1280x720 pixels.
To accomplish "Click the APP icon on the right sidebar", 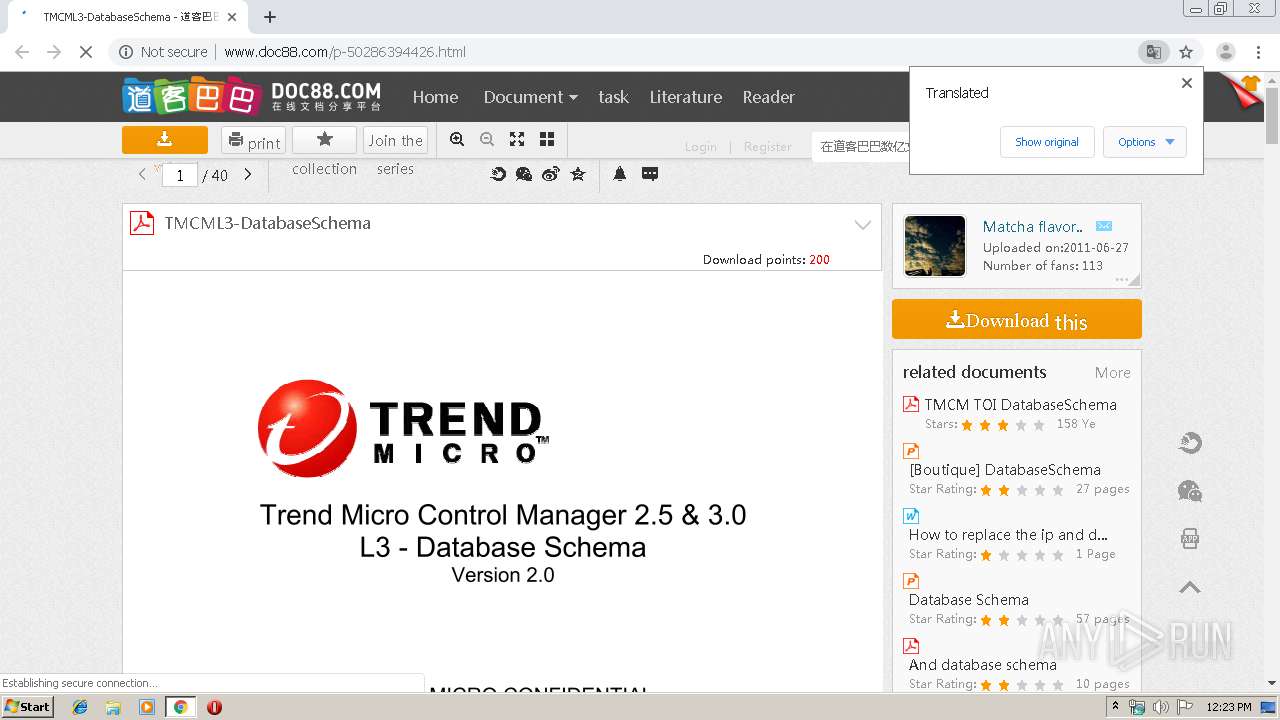I will pyautogui.click(x=1190, y=539).
